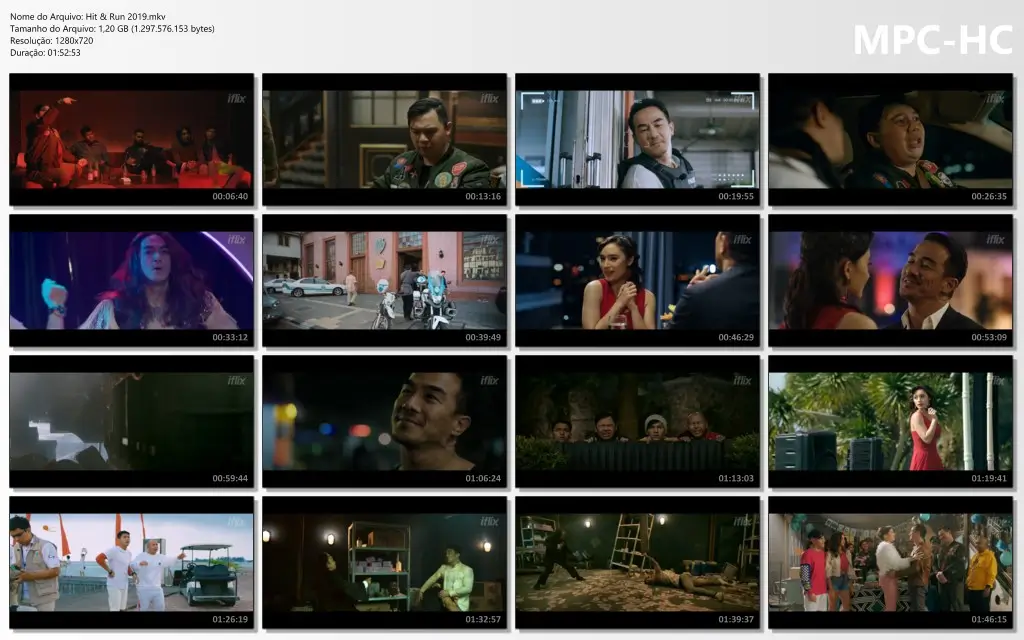Click the file size line showing 1,20 GB
Viewport: 1024px width, 640px height.
click(112, 29)
